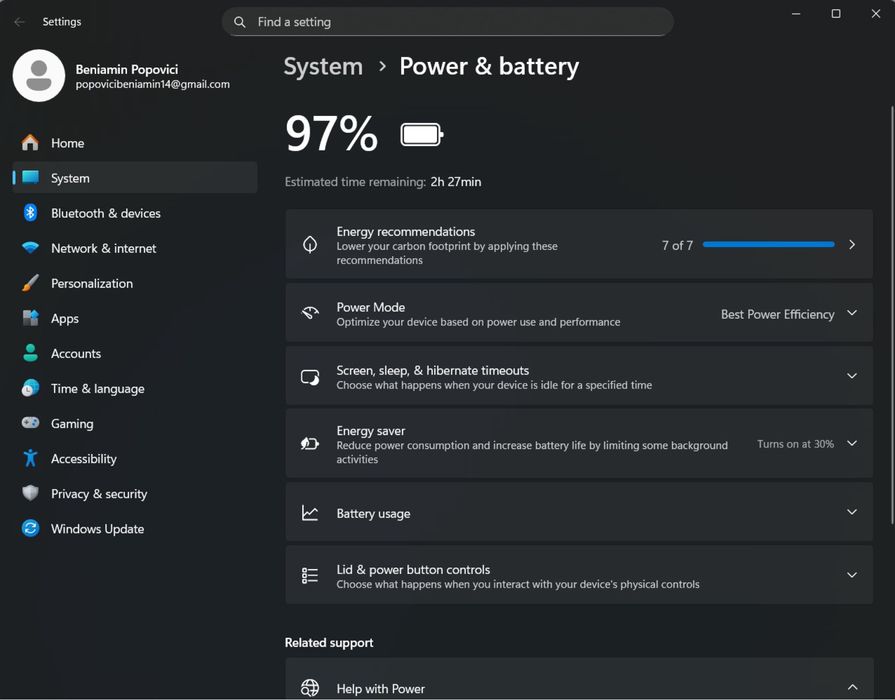
Task: Click the Windows Update refresh icon
Action: coord(30,528)
